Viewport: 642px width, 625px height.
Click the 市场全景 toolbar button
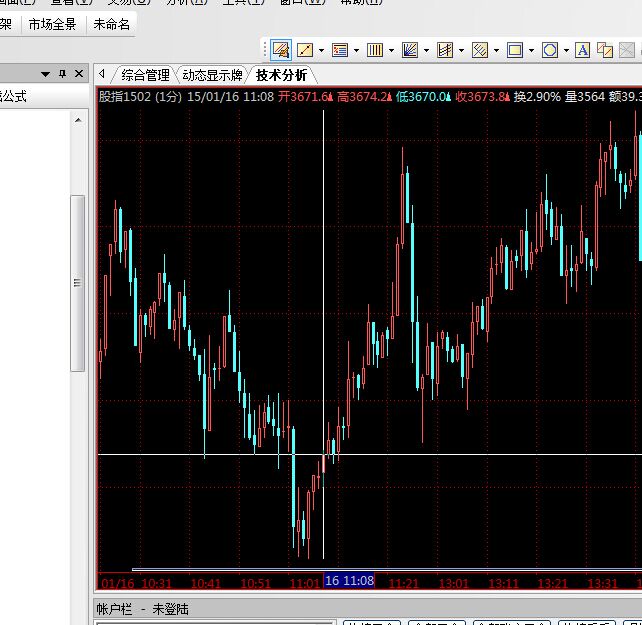[x=52, y=25]
